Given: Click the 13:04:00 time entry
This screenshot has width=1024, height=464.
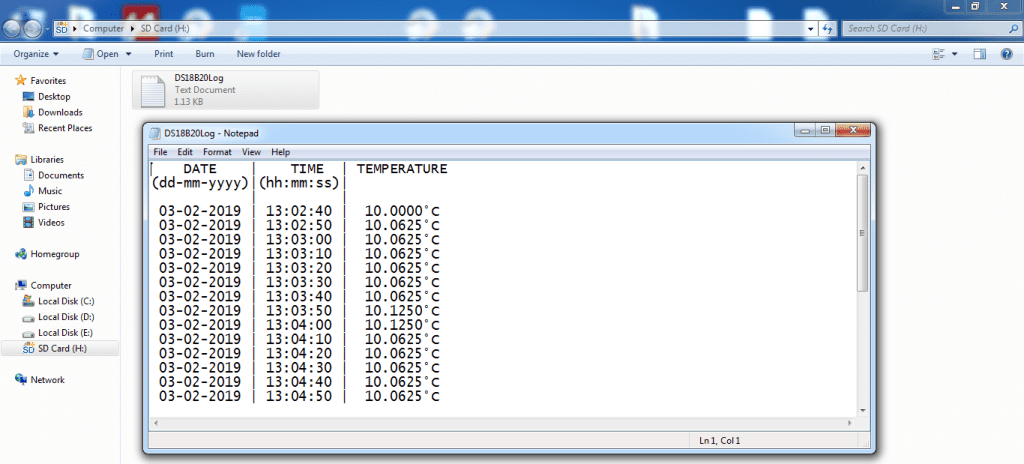Looking at the screenshot, I should 298,325.
